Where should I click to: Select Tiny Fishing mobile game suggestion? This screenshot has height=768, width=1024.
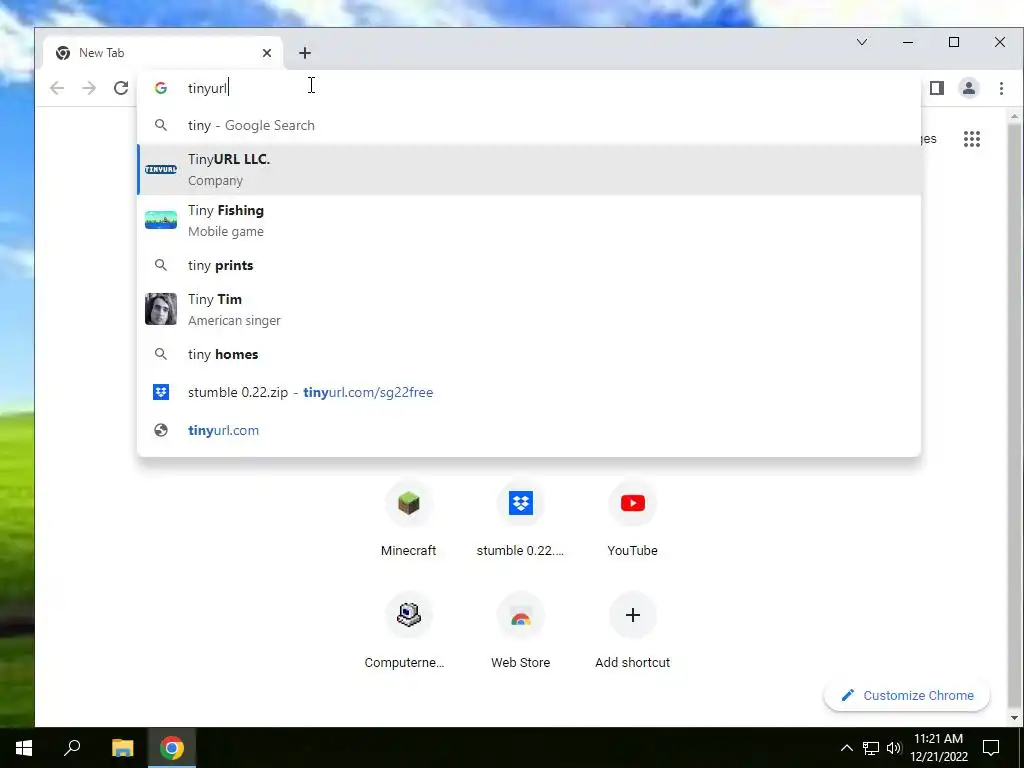(x=529, y=221)
